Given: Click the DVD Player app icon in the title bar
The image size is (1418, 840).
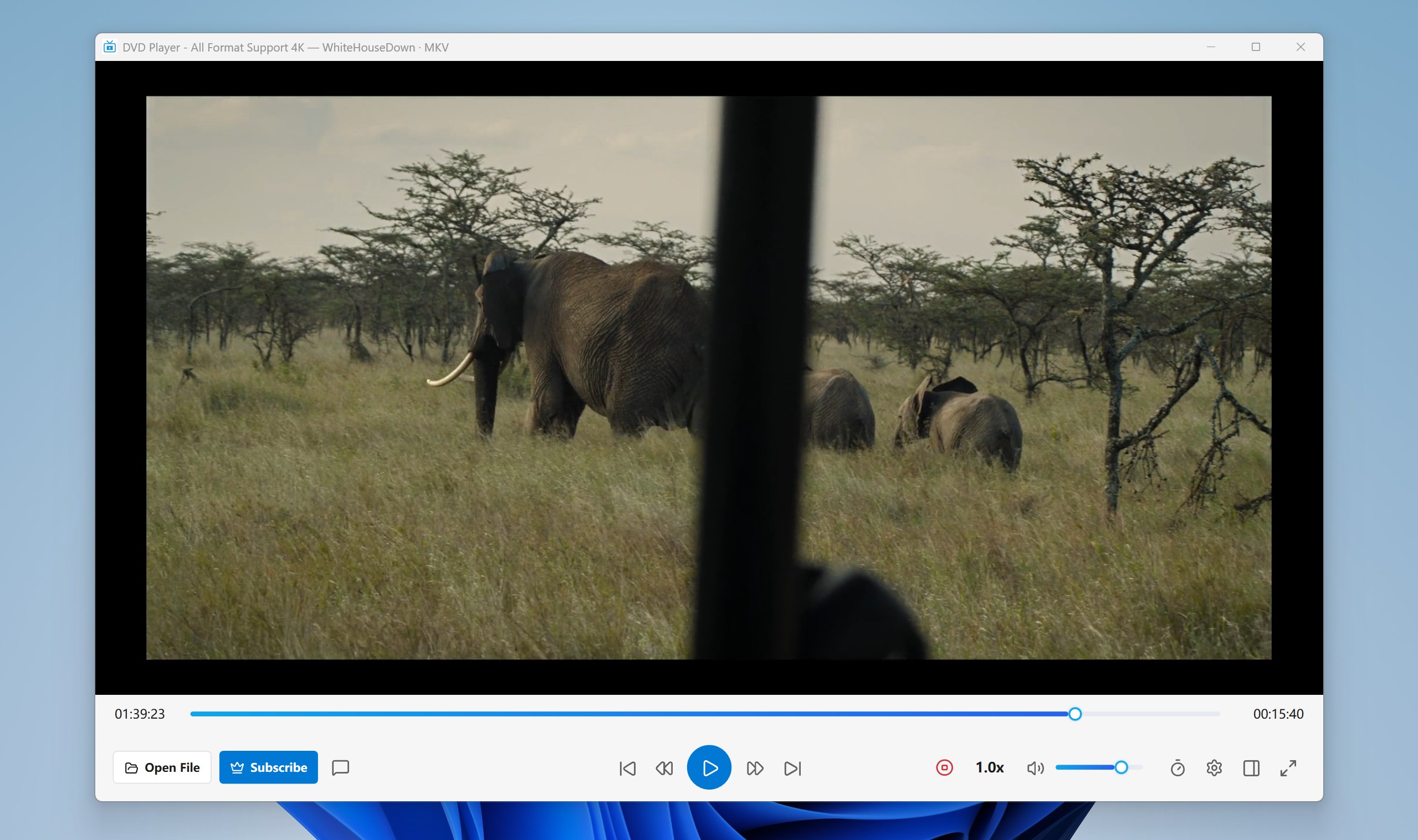Looking at the screenshot, I should tap(110, 47).
